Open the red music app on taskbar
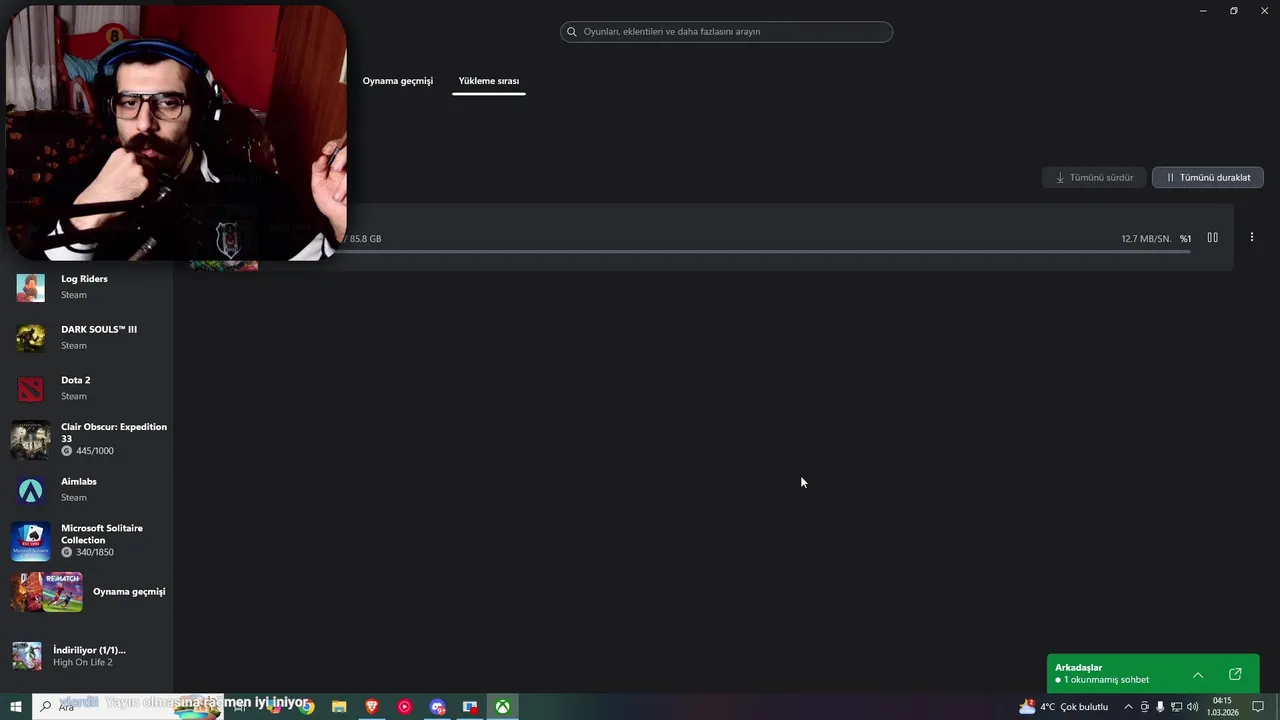Viewport: 1280px width, 720px height. point(404,707)
